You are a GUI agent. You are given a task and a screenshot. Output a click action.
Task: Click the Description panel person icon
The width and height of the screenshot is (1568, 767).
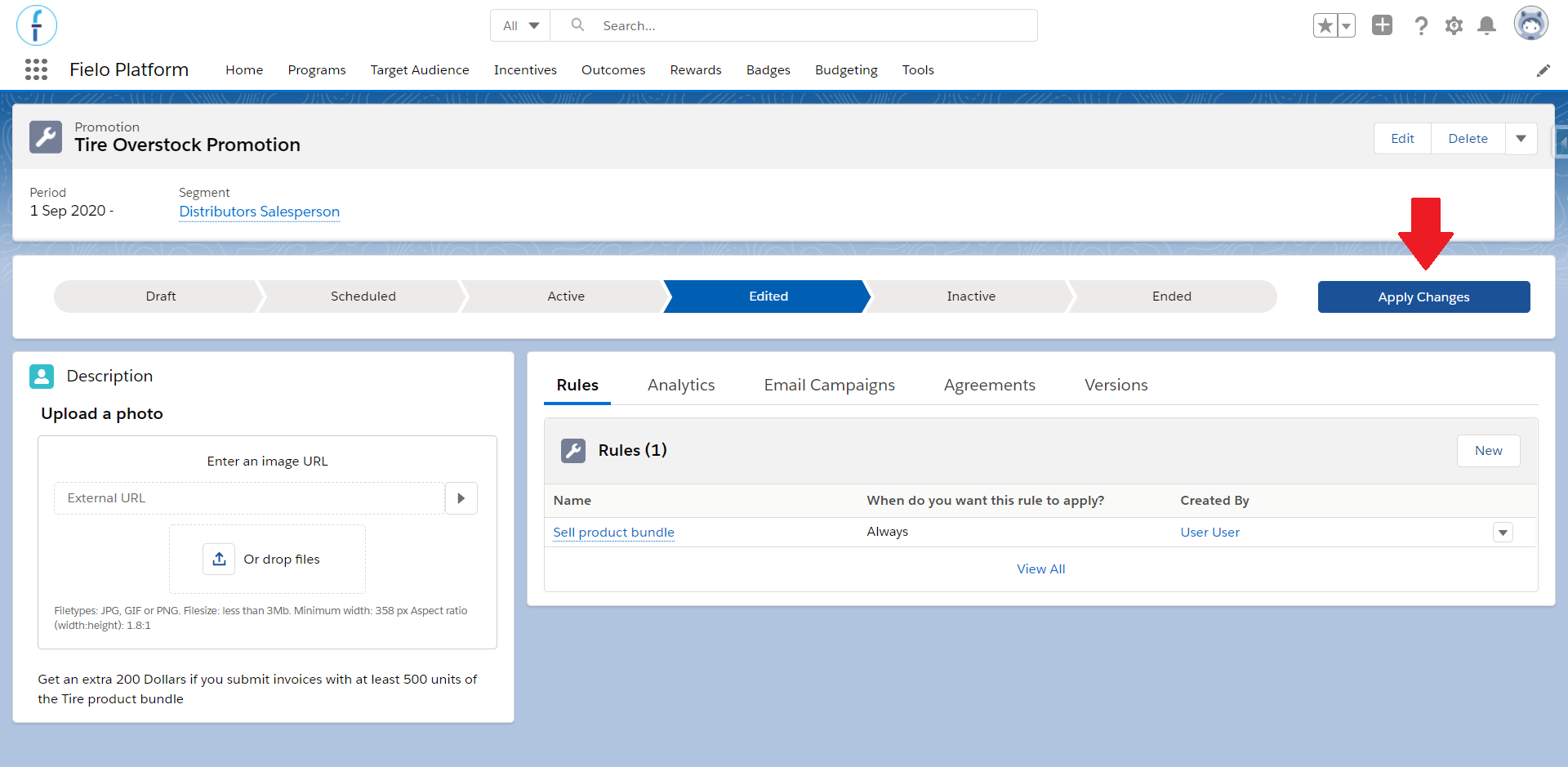pyautogui.click(x=42, y=376)
